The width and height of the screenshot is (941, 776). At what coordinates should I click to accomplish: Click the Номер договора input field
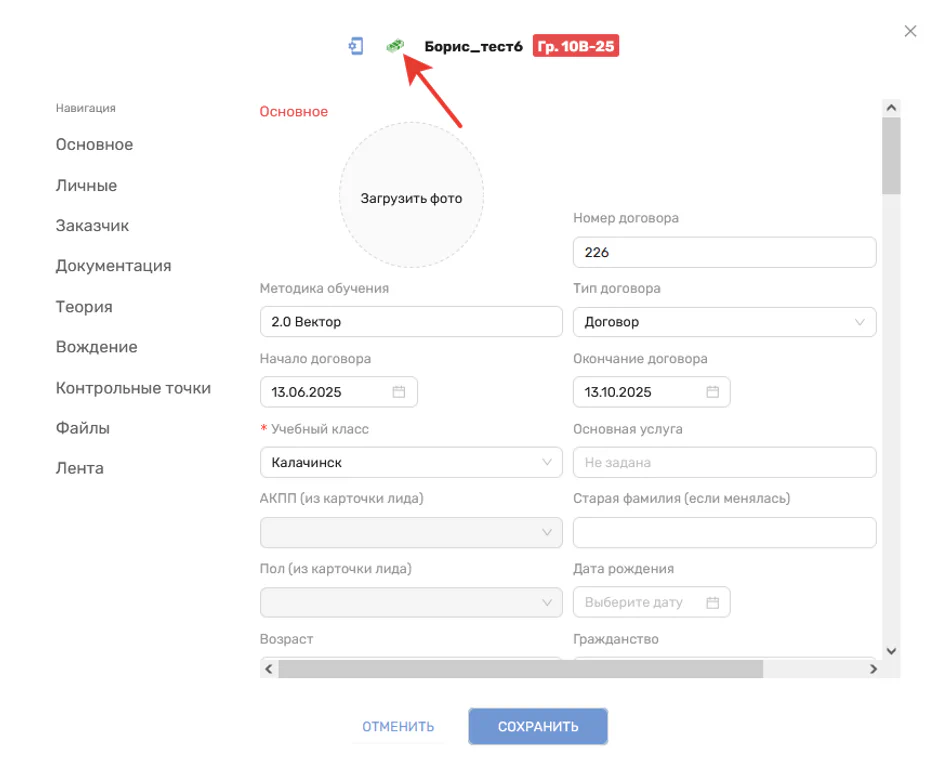coord(724,252)
